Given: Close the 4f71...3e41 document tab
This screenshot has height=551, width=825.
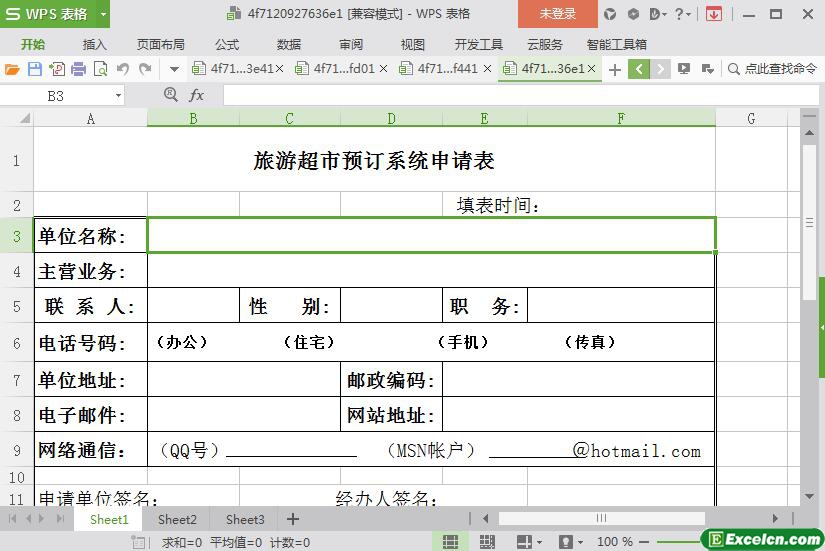Looking at the screenshot, I should [280, 68].
